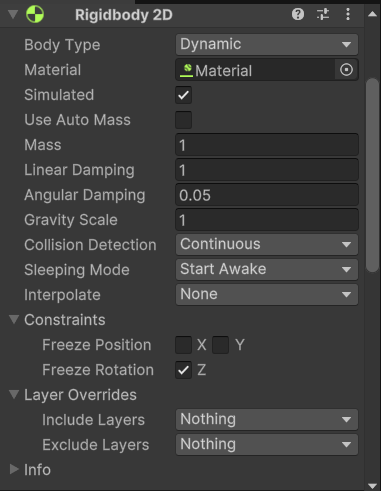Enable Use Auto Mass checkbox

tap(183, 120)
